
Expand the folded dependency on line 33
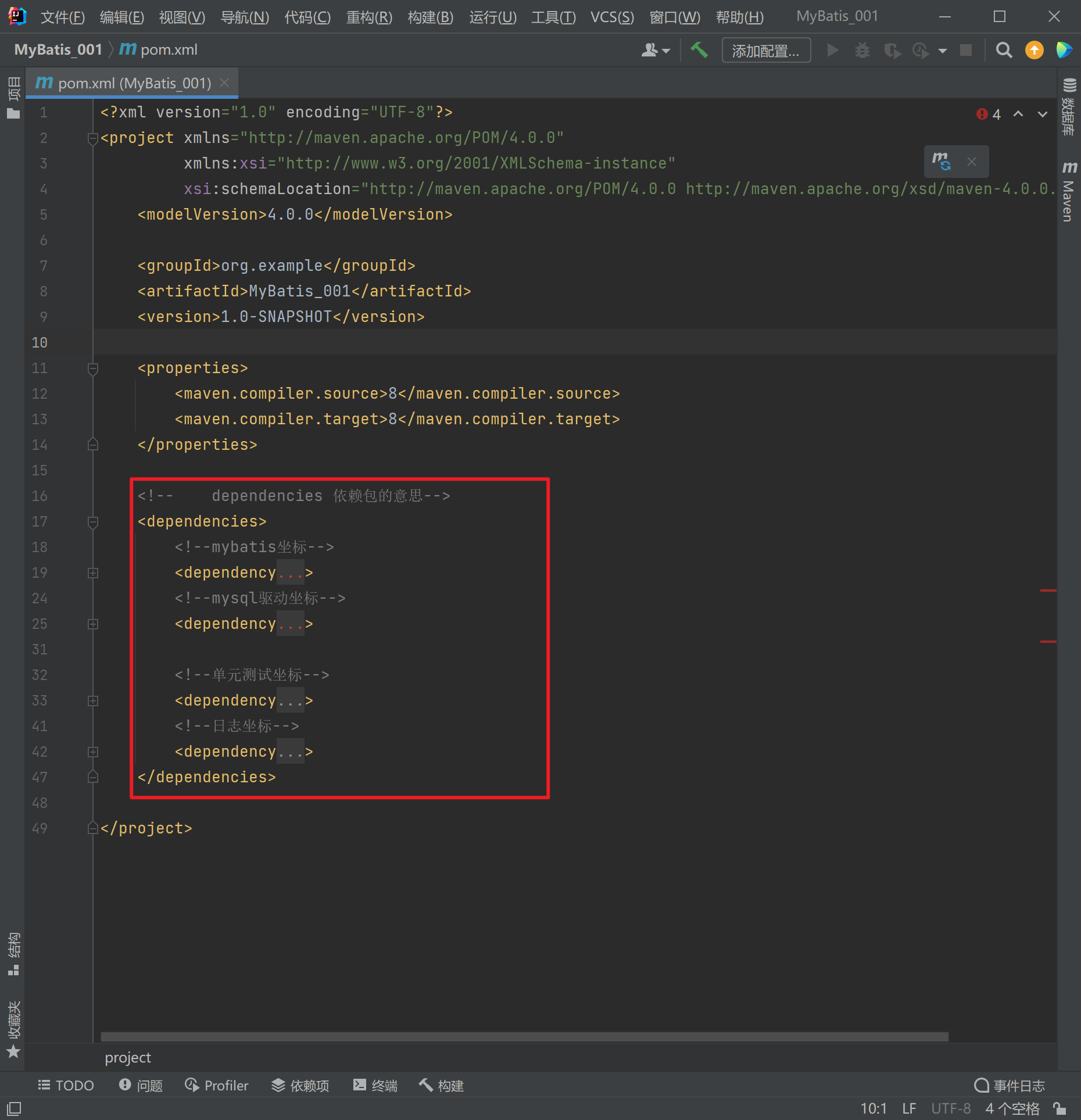tap(93, 701)
